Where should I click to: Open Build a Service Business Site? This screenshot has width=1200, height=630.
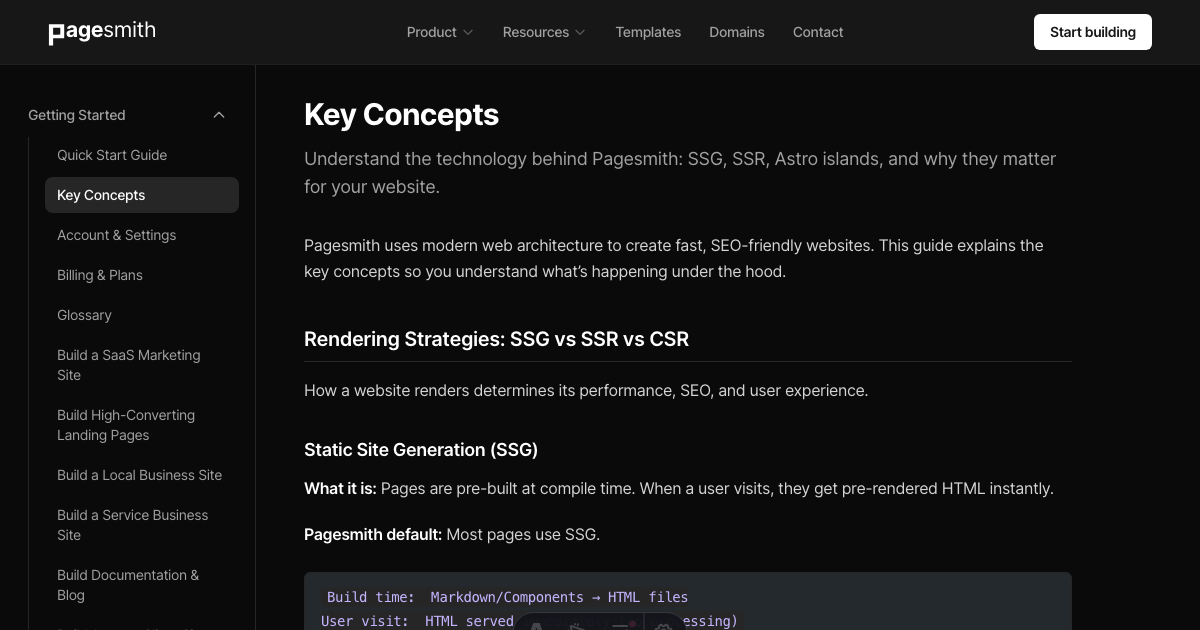click(133, 525)
